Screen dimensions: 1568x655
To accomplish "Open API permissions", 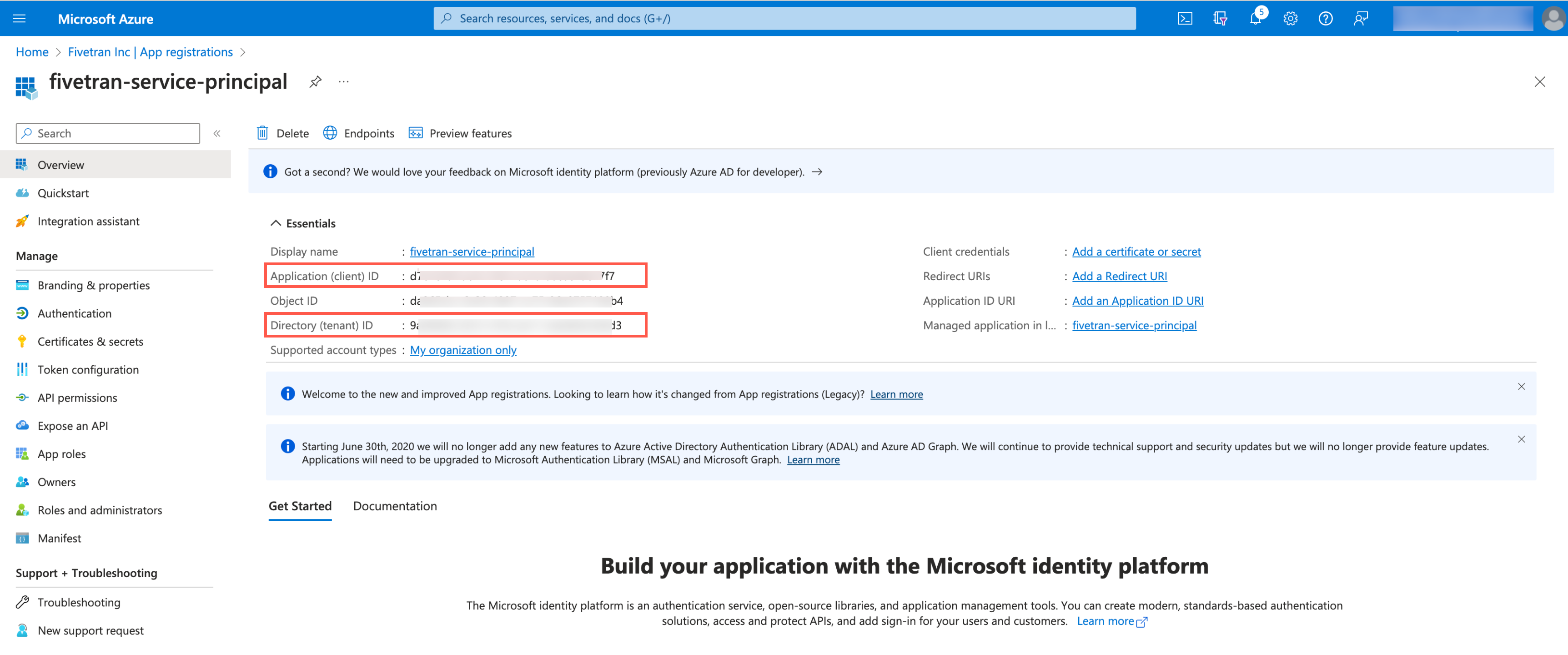I will [116, 398].
